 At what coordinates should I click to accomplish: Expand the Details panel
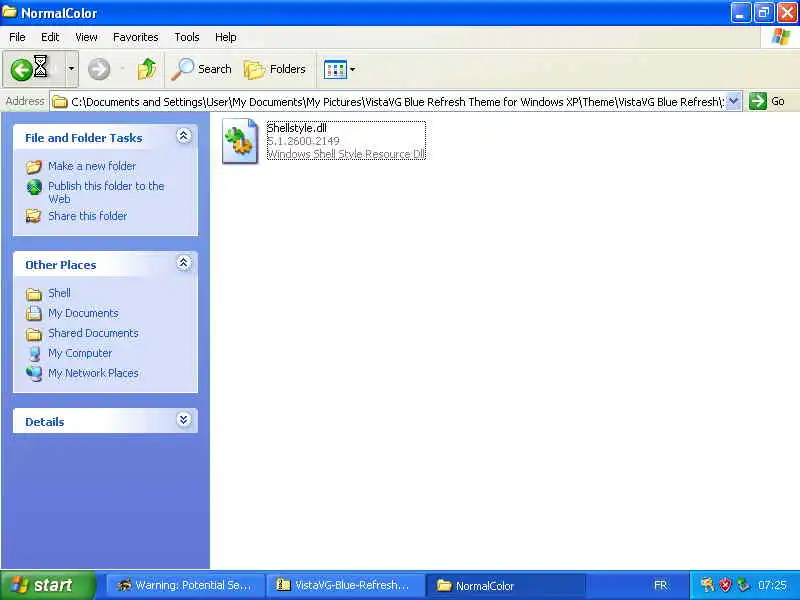183,419
